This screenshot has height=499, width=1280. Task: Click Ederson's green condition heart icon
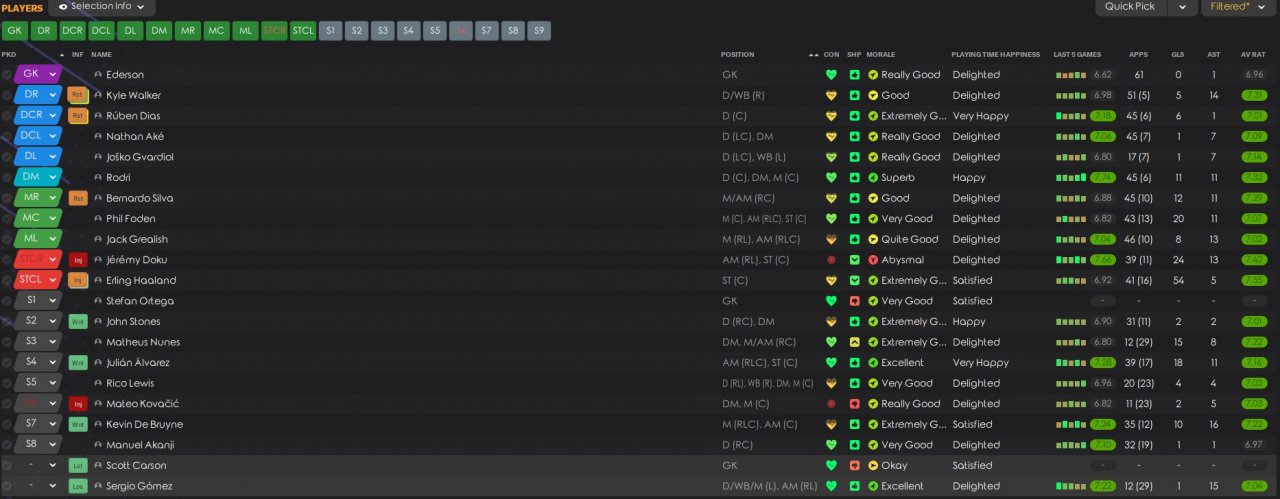pyautogui.click(x=830, y=75)
